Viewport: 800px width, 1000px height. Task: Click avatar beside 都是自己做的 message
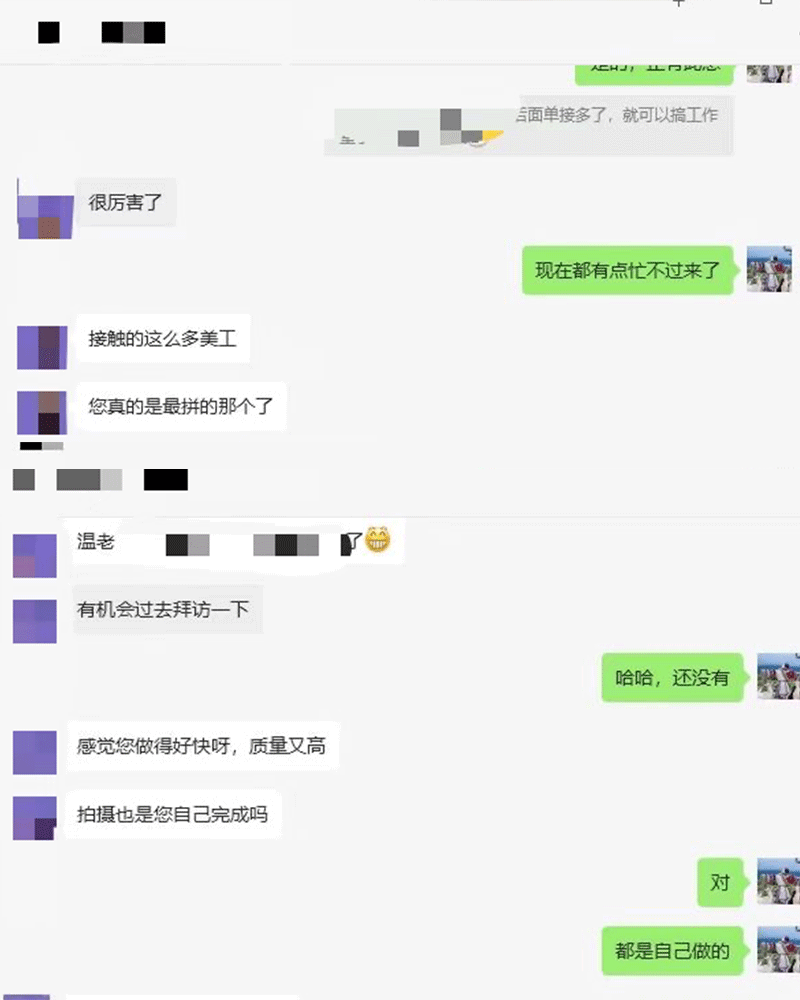click(778, 950)
